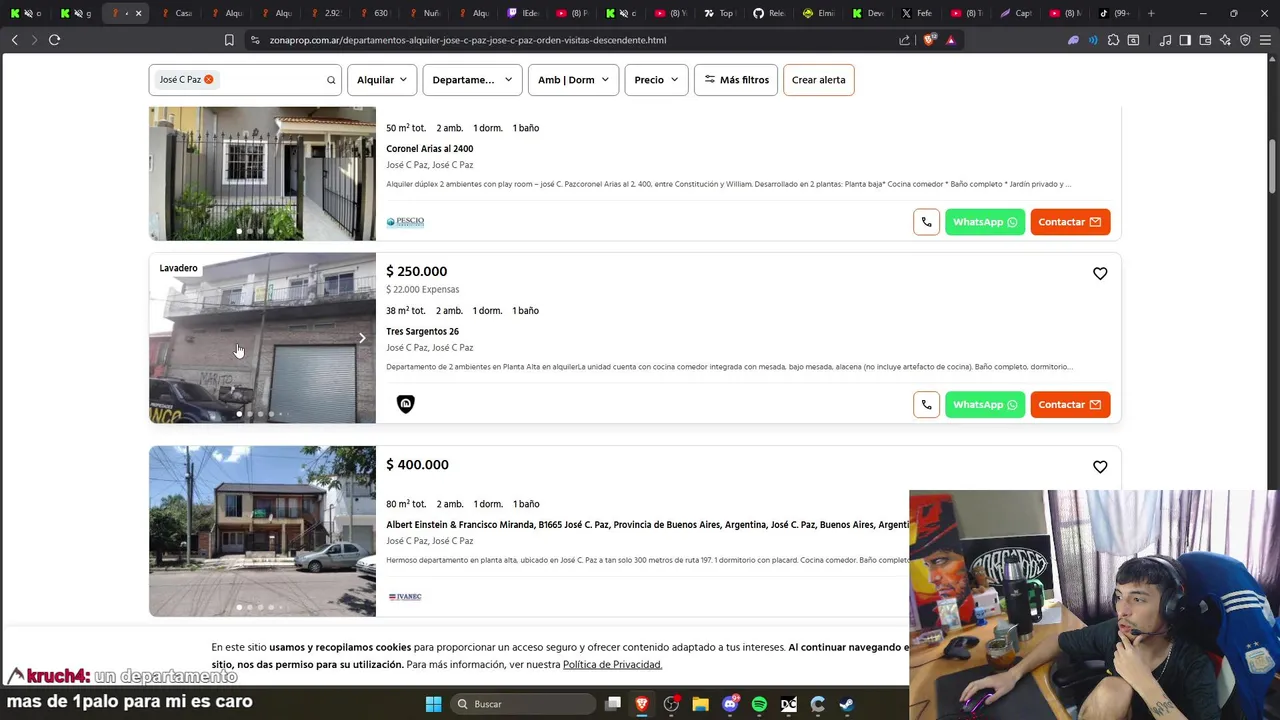This screenshot has width=1280, height=720.
Task: Open Brave Rewards triangle icon
Action: [951, 40]
